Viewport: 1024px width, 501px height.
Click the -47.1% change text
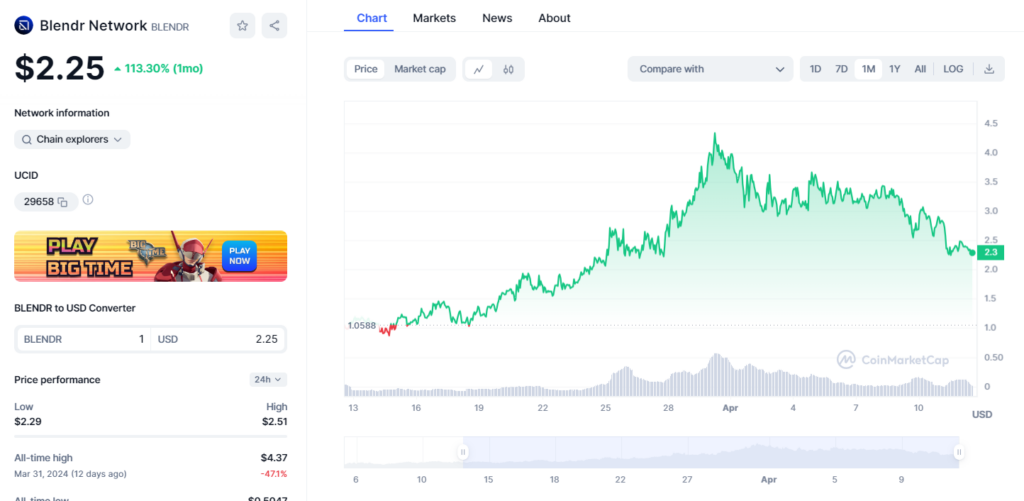(273, 474)
